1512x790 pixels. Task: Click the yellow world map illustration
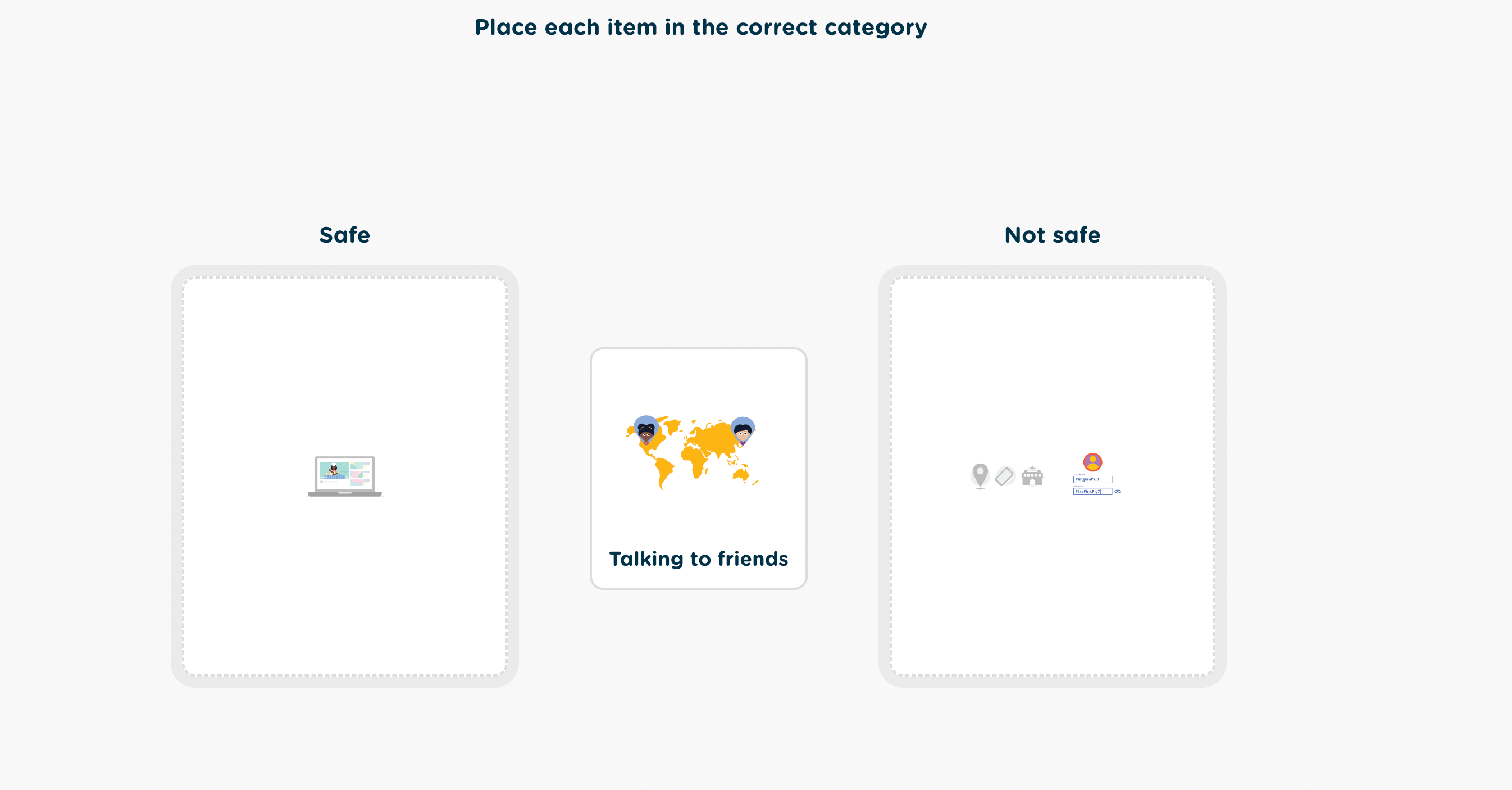(692, 452)
